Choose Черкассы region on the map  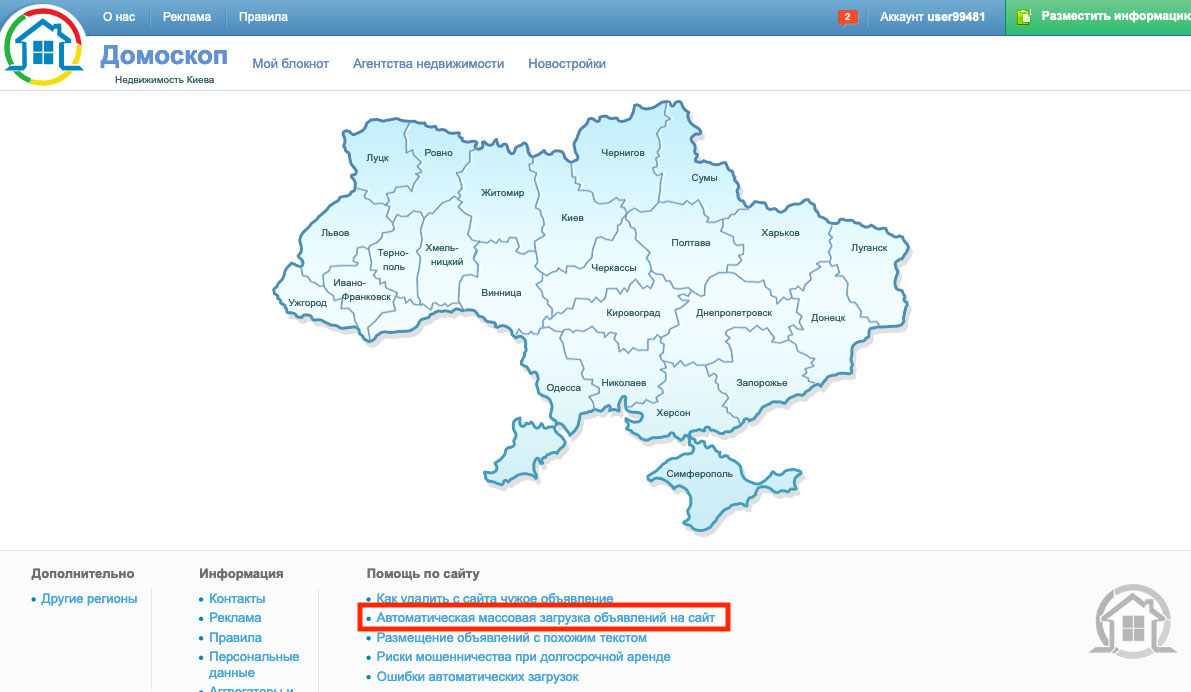[x=614, y=268]
